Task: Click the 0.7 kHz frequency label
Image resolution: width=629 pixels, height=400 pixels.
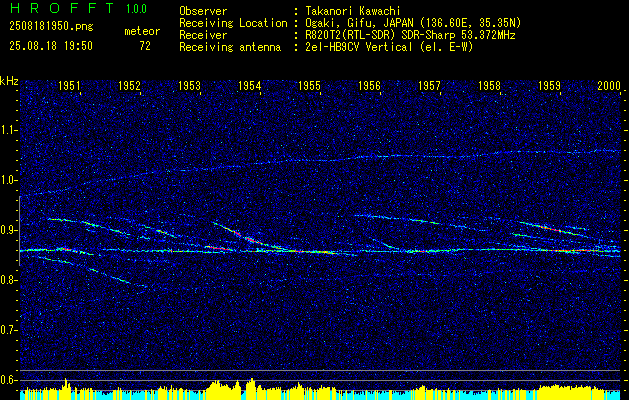Action: 7,330
